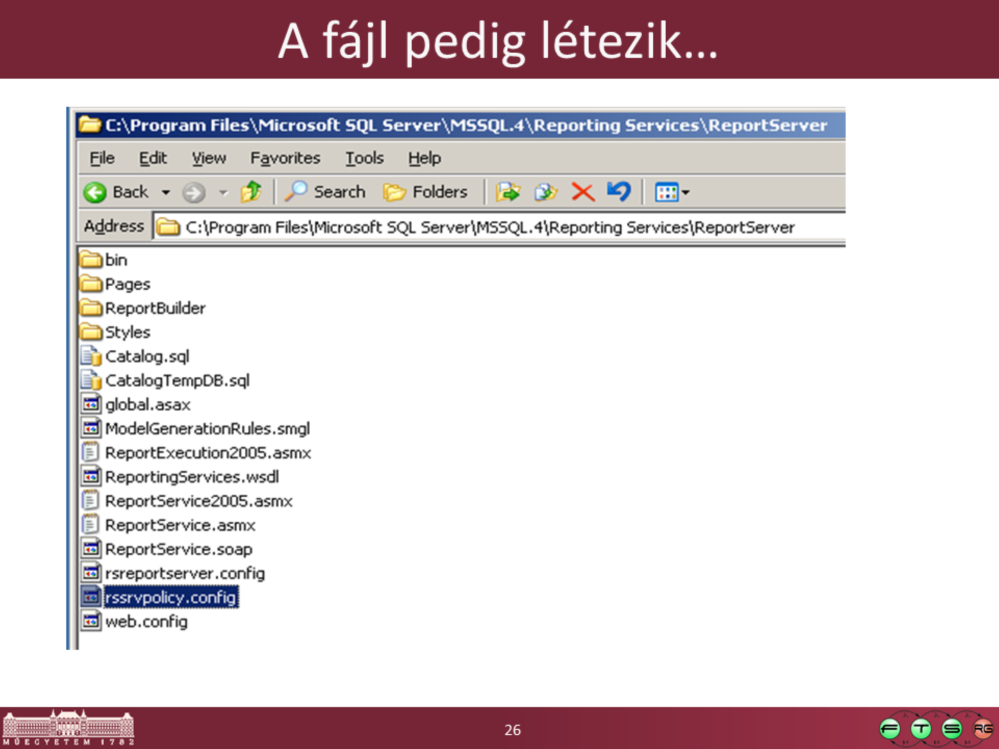Open the Tools menu

(x=364, y=158)
